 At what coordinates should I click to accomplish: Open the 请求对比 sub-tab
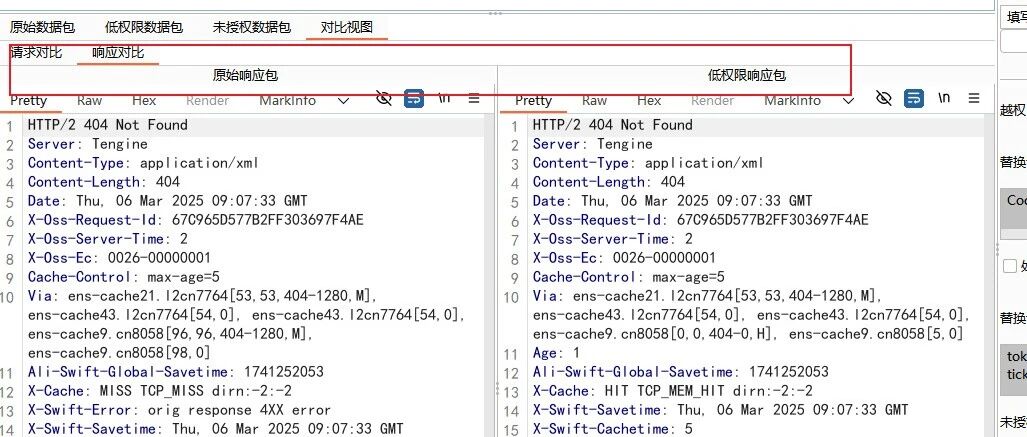click(x=36, y=52)
